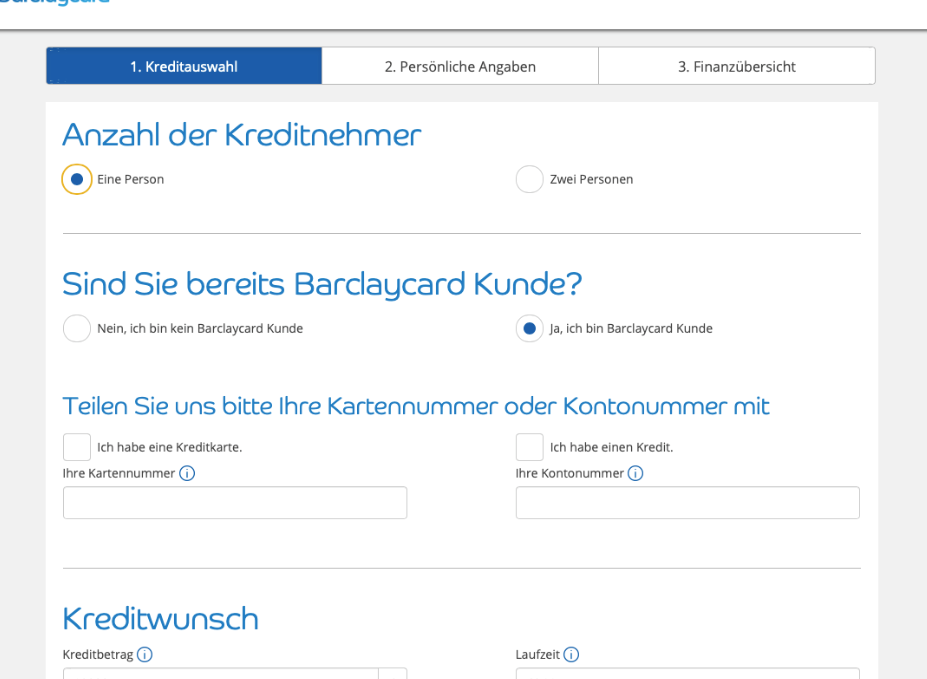Select the Zwei Personen radio button
927x679 pixels.
click(x=529, y=180)
